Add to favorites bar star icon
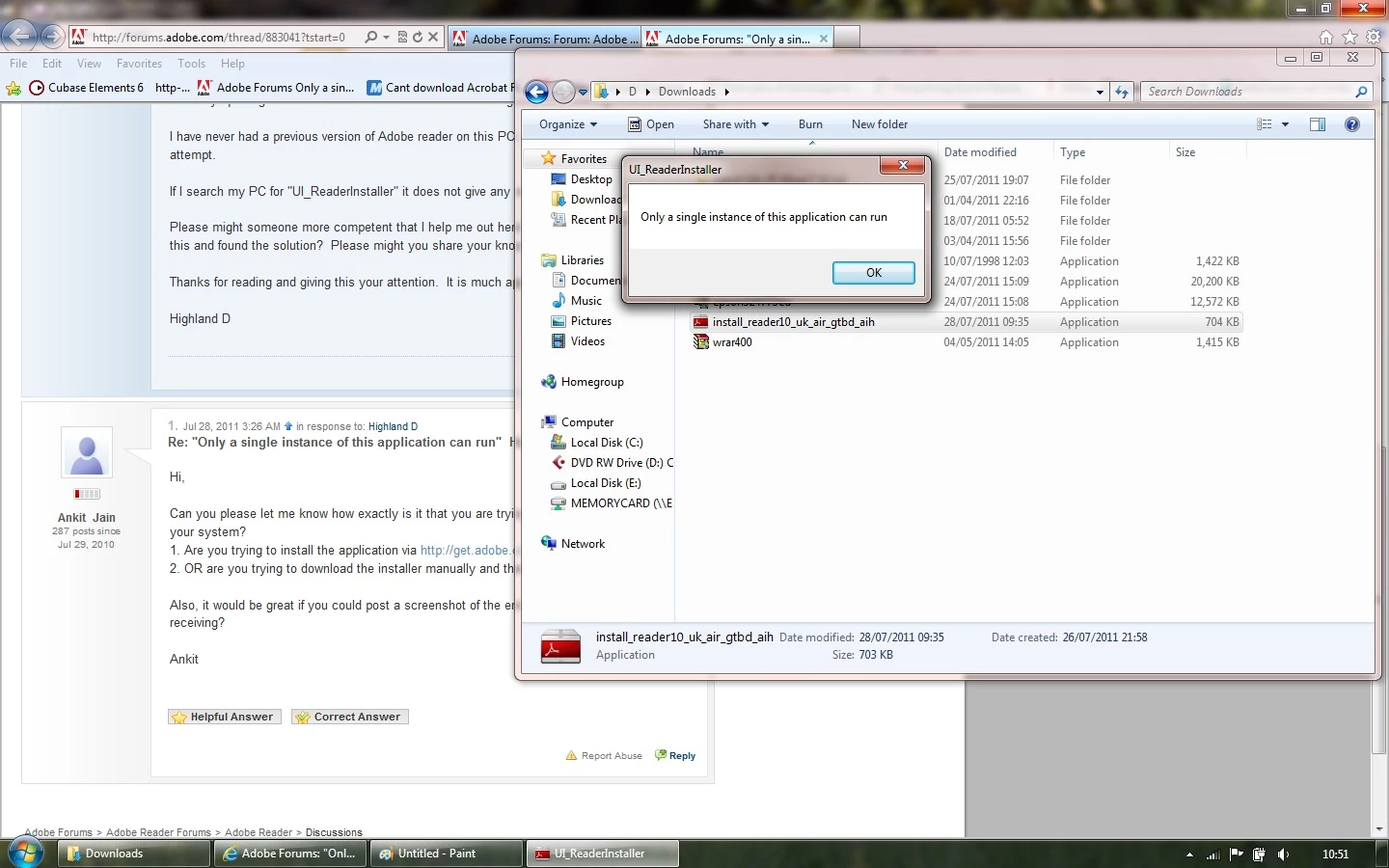 pyautogui.click(x=14, y=88)
